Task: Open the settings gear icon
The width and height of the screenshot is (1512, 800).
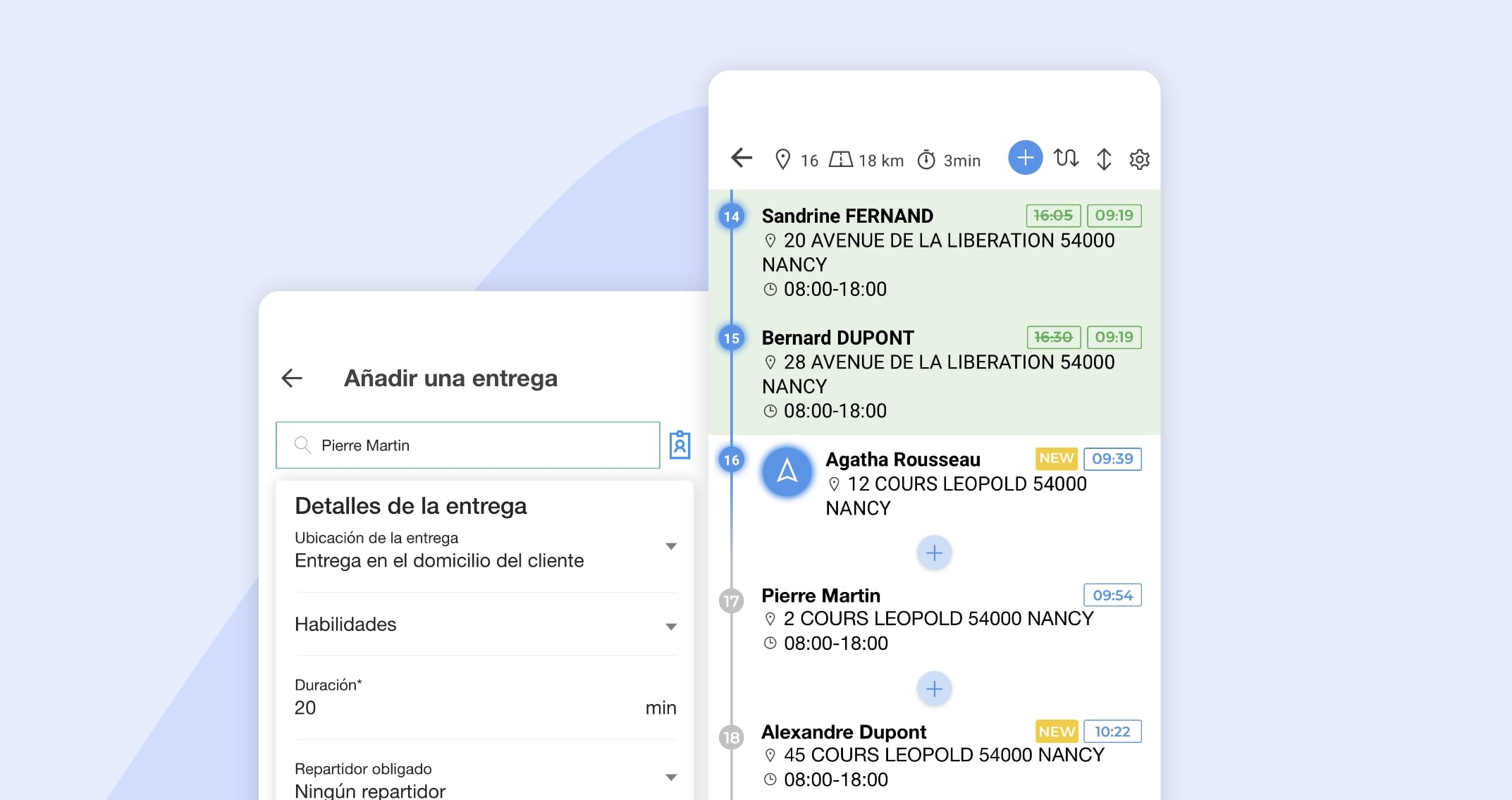Action: (1139, 159)
